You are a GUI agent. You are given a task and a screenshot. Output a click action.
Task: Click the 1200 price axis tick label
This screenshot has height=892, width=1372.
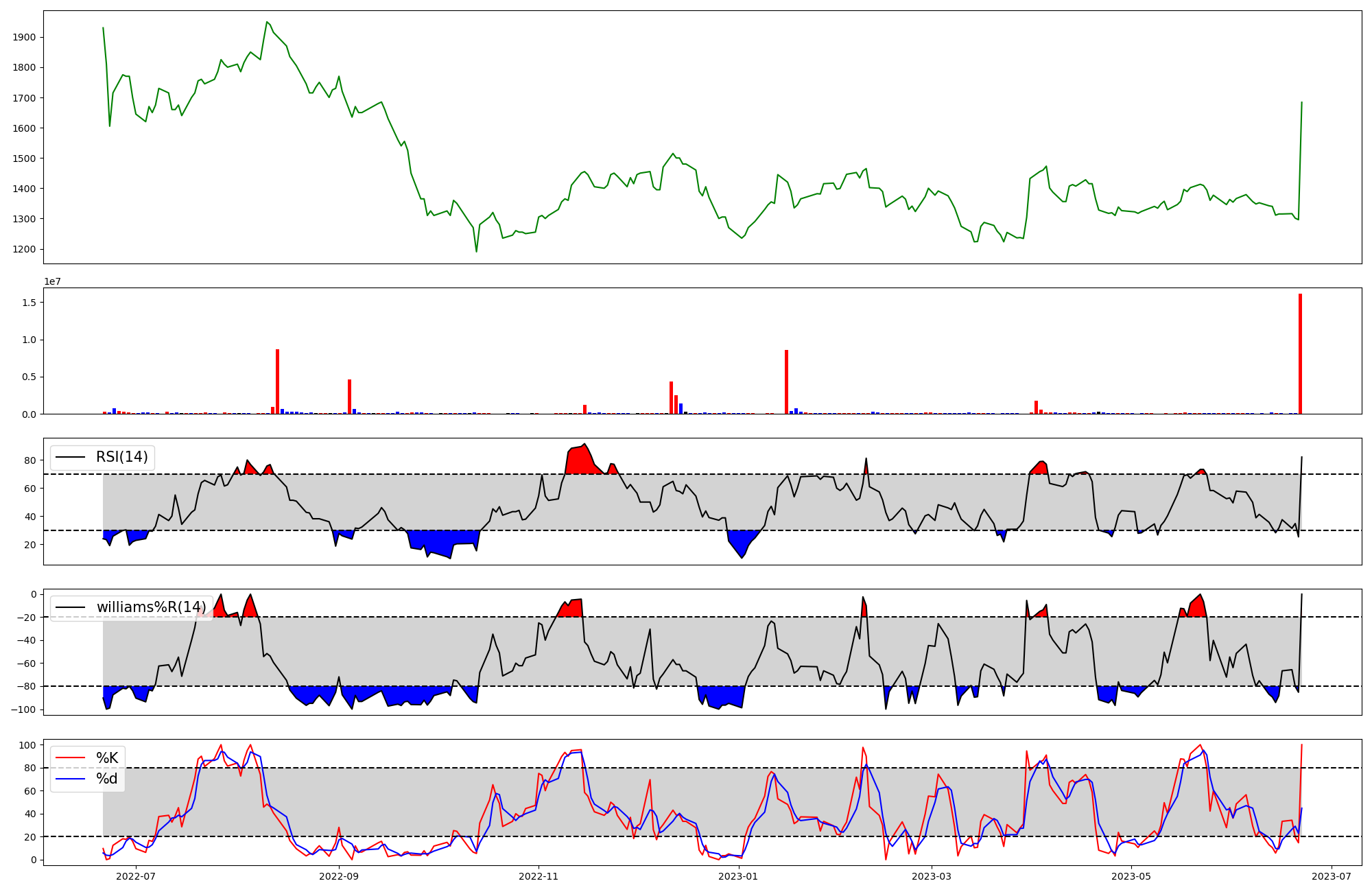[x=25, y=249]
